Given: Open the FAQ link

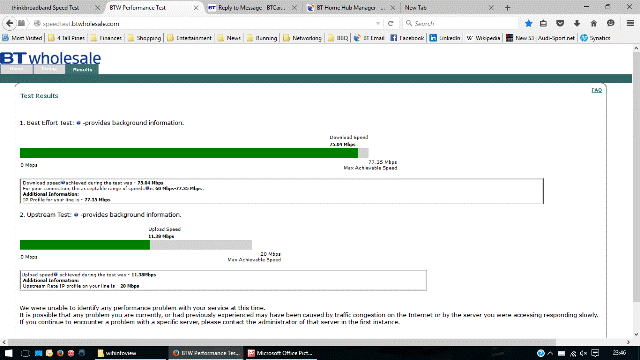Looking at the screenshot, I should [596, 90].
